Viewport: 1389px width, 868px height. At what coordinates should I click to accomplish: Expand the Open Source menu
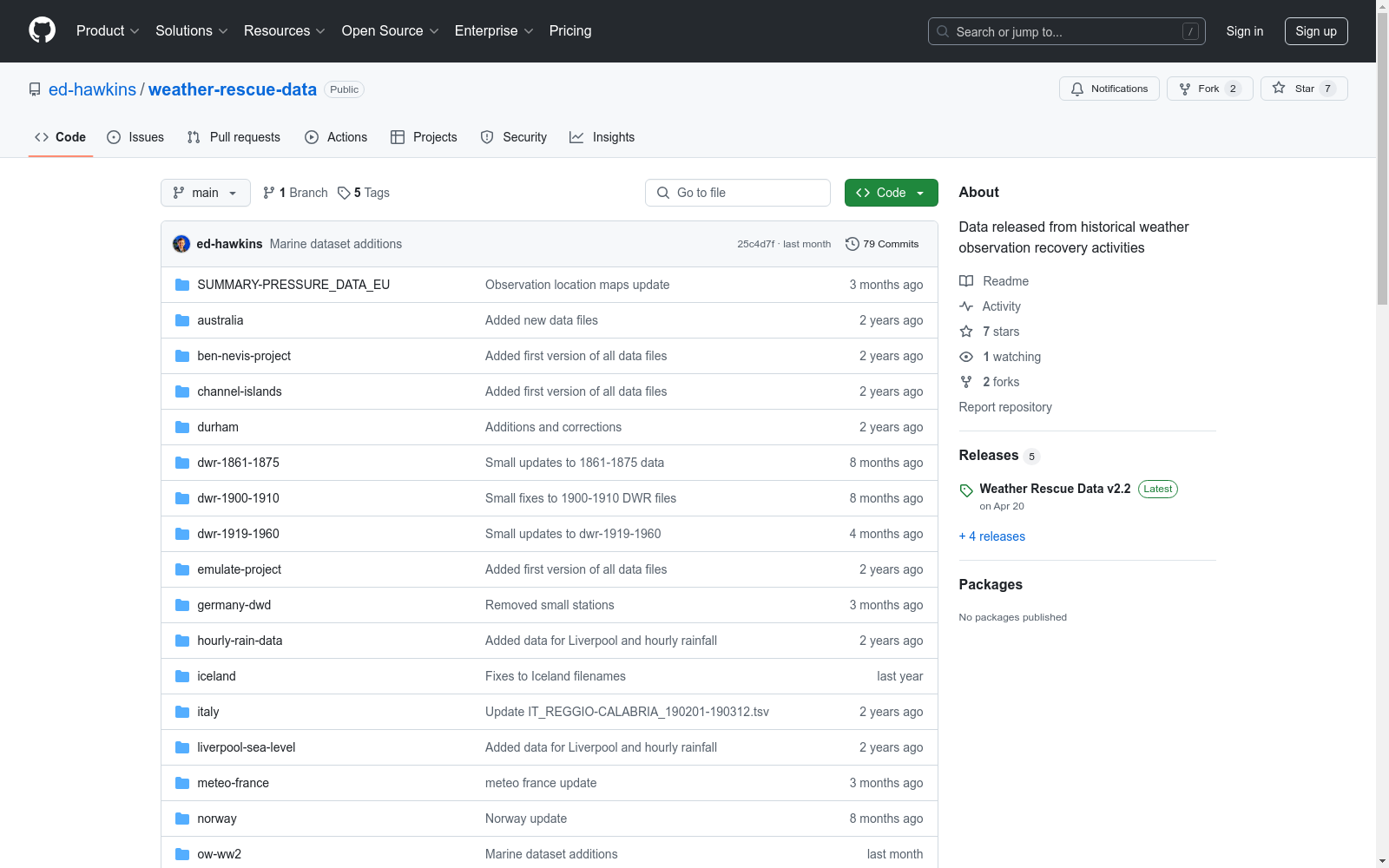point(391,31)
